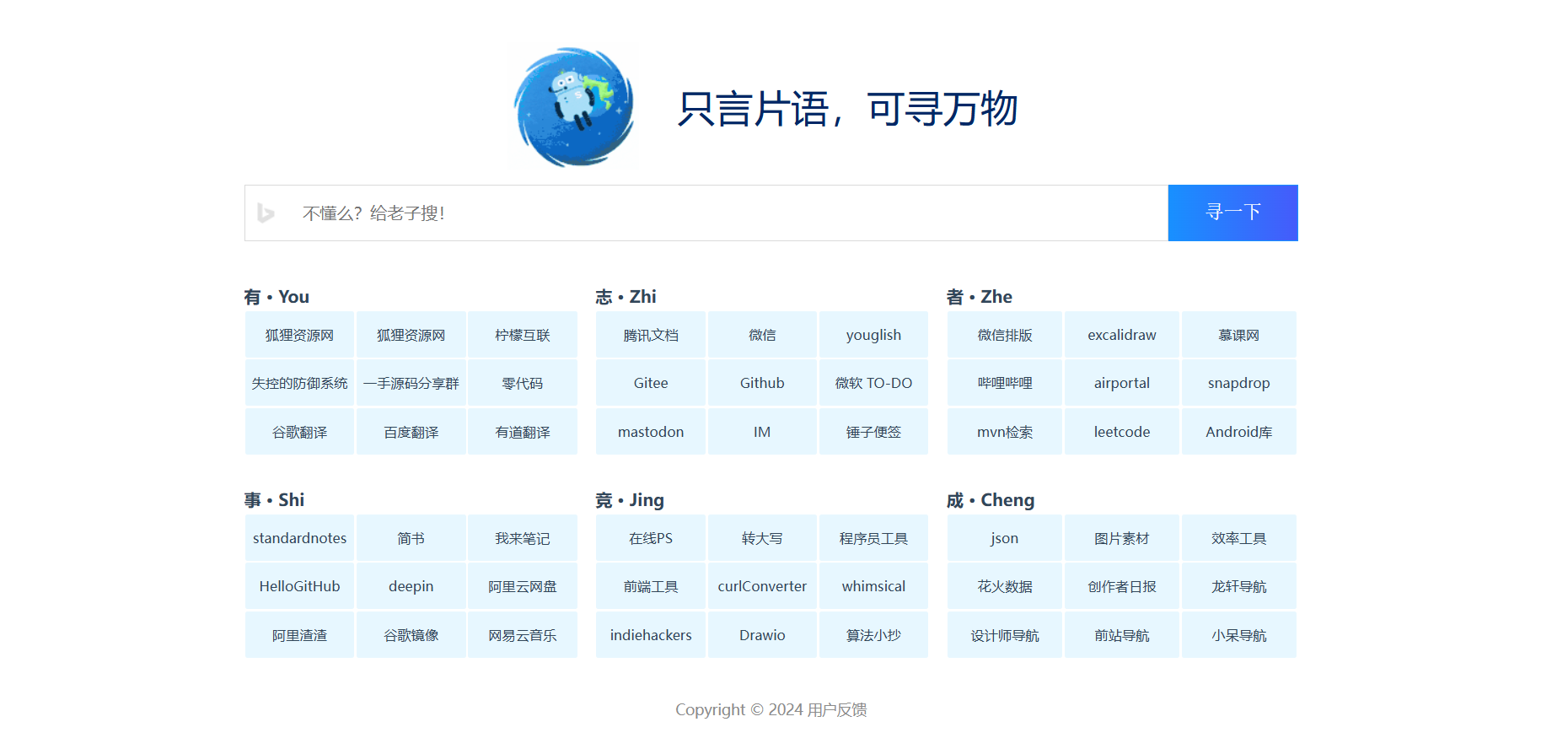Open the IM link

click(762, 432)
